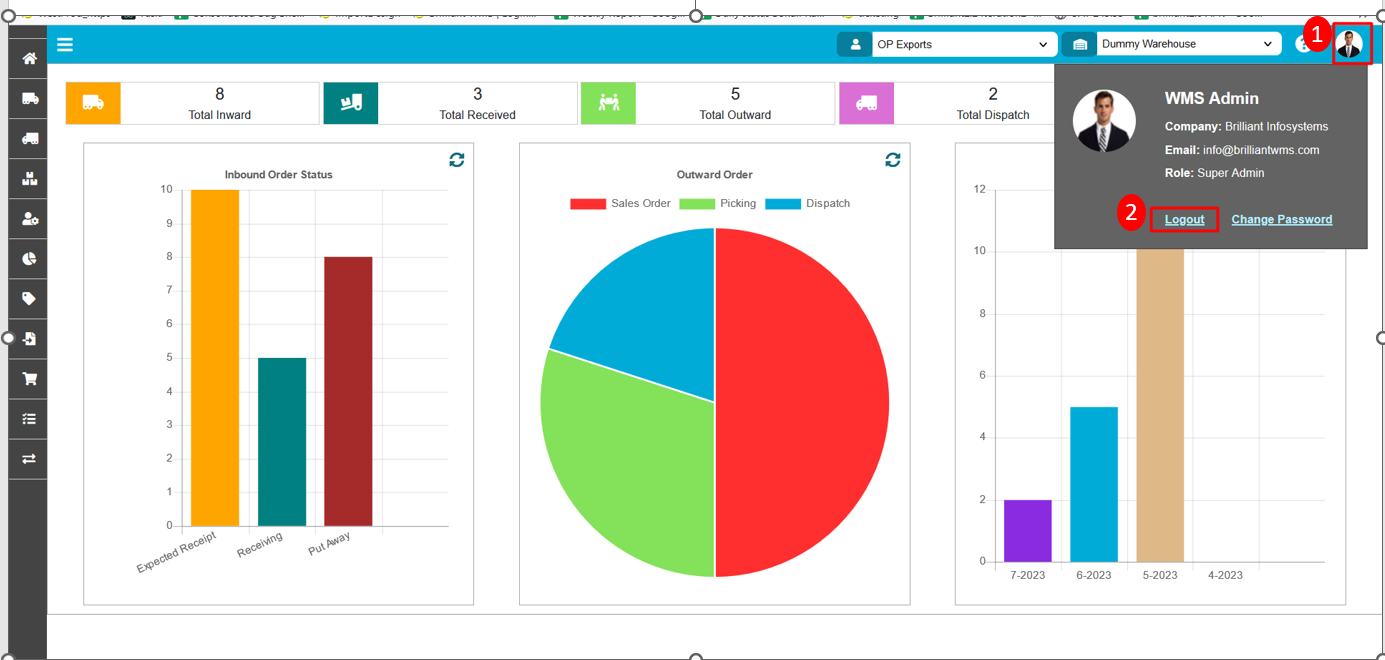
Task: Click the Total Received card label
Action: click(477, 115)
